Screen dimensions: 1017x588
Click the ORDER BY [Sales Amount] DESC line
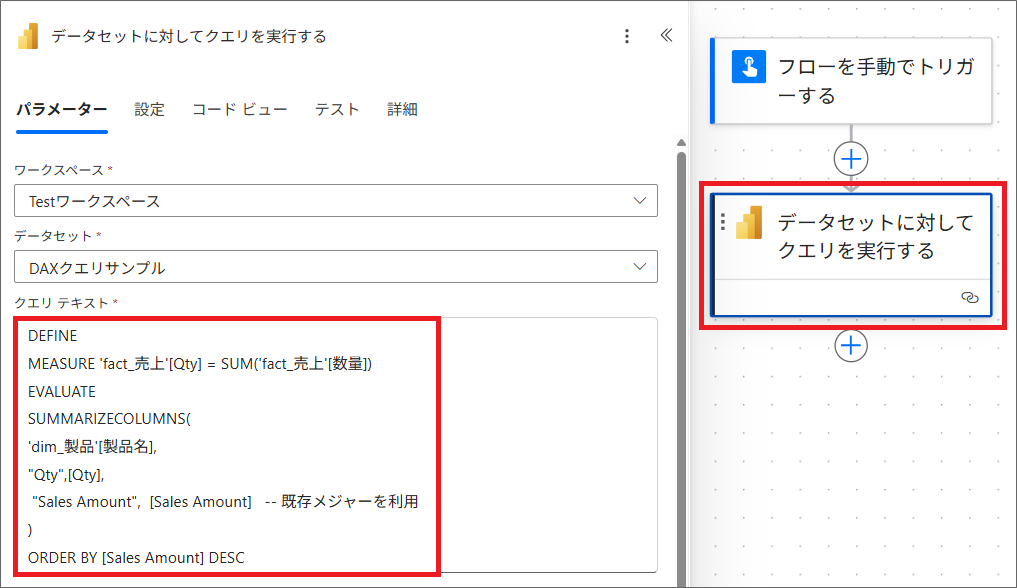coord(136,558)
